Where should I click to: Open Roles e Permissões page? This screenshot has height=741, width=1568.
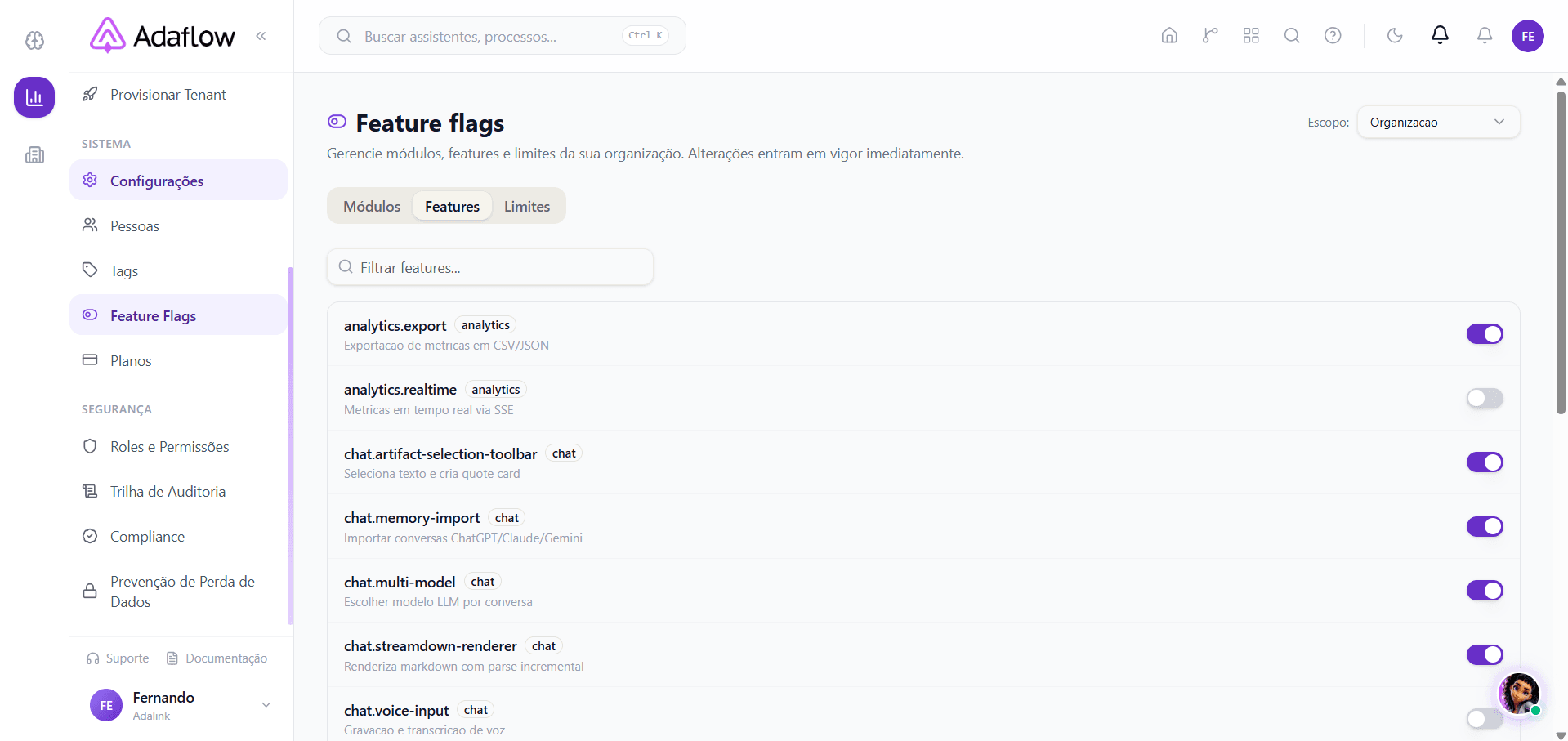point(178,447)
